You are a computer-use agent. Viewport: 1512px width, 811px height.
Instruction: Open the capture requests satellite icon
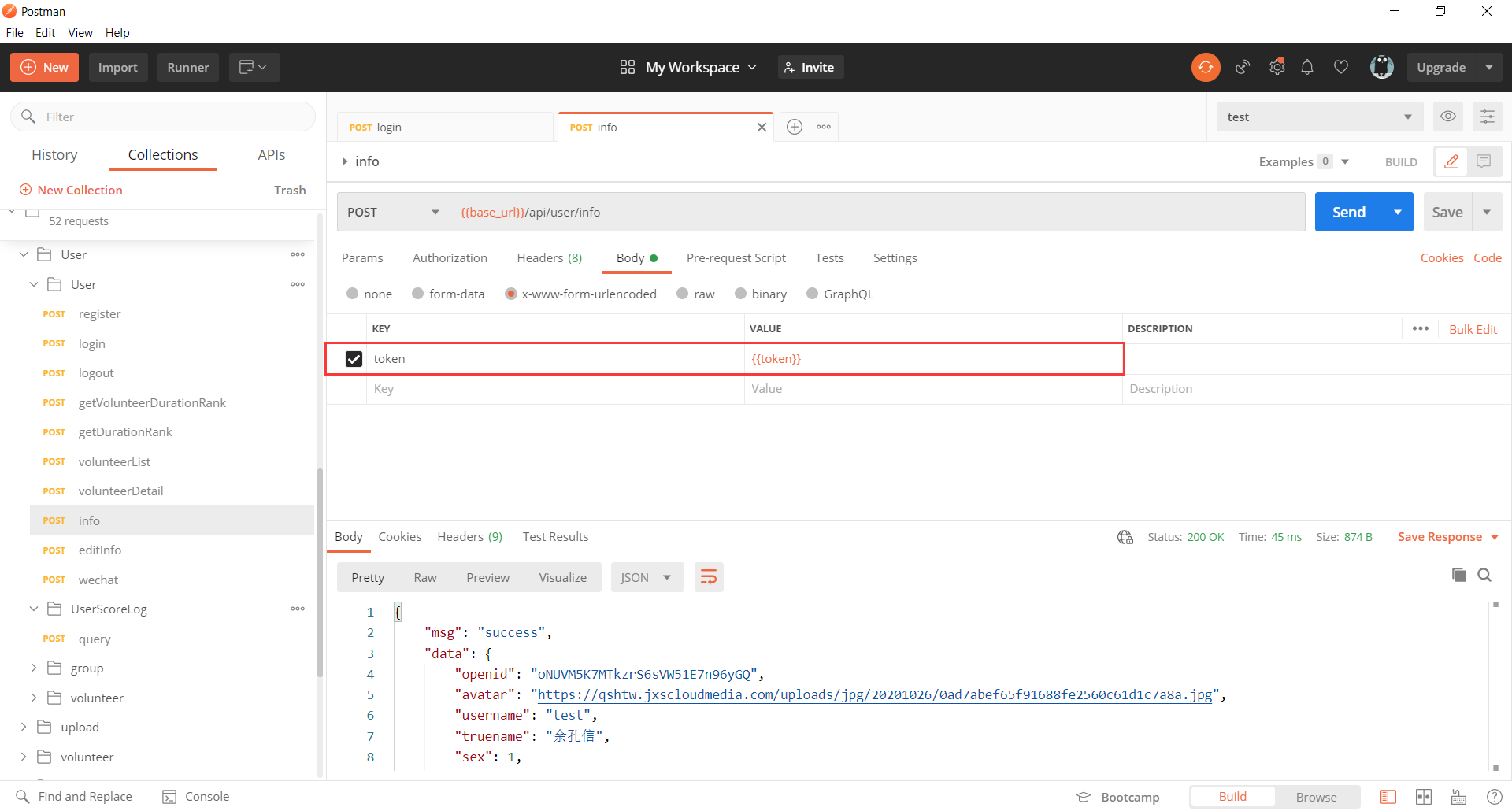click(x=1243, y=68)
